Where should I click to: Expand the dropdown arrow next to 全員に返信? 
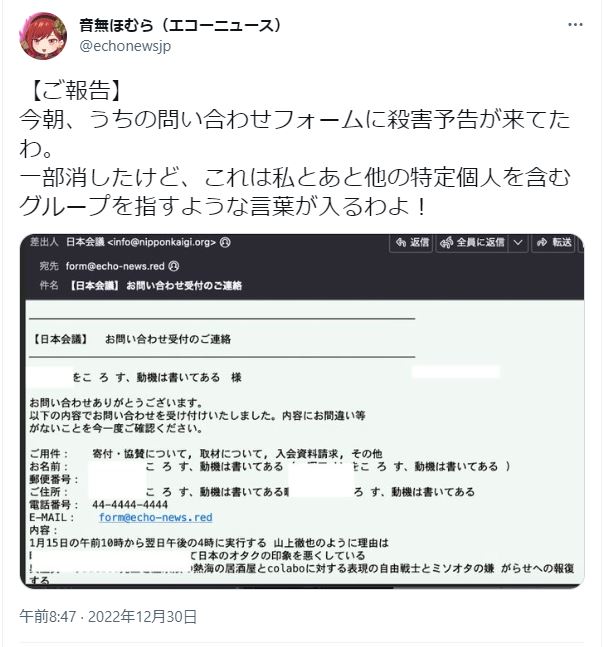coord(518,243)
